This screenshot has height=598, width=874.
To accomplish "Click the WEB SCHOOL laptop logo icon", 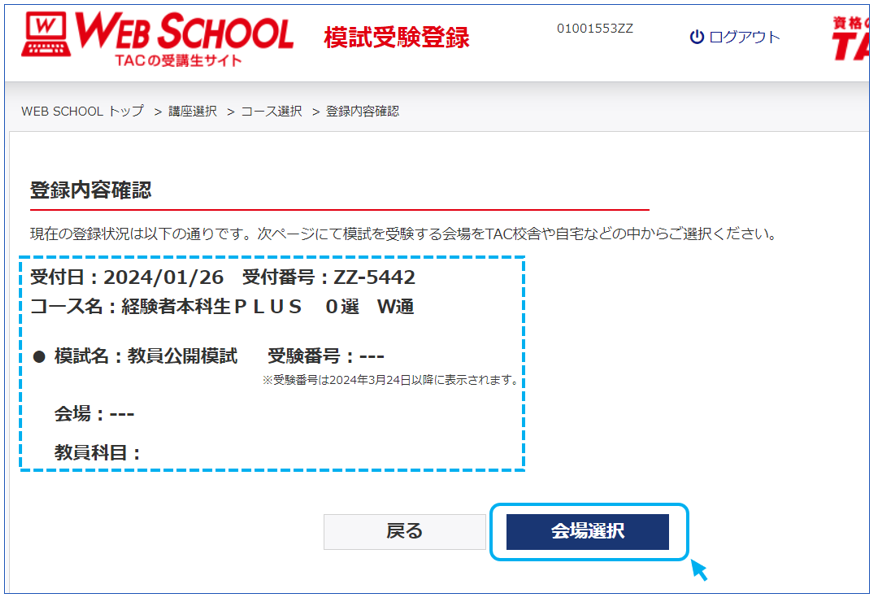I will [x=47, y=35].
